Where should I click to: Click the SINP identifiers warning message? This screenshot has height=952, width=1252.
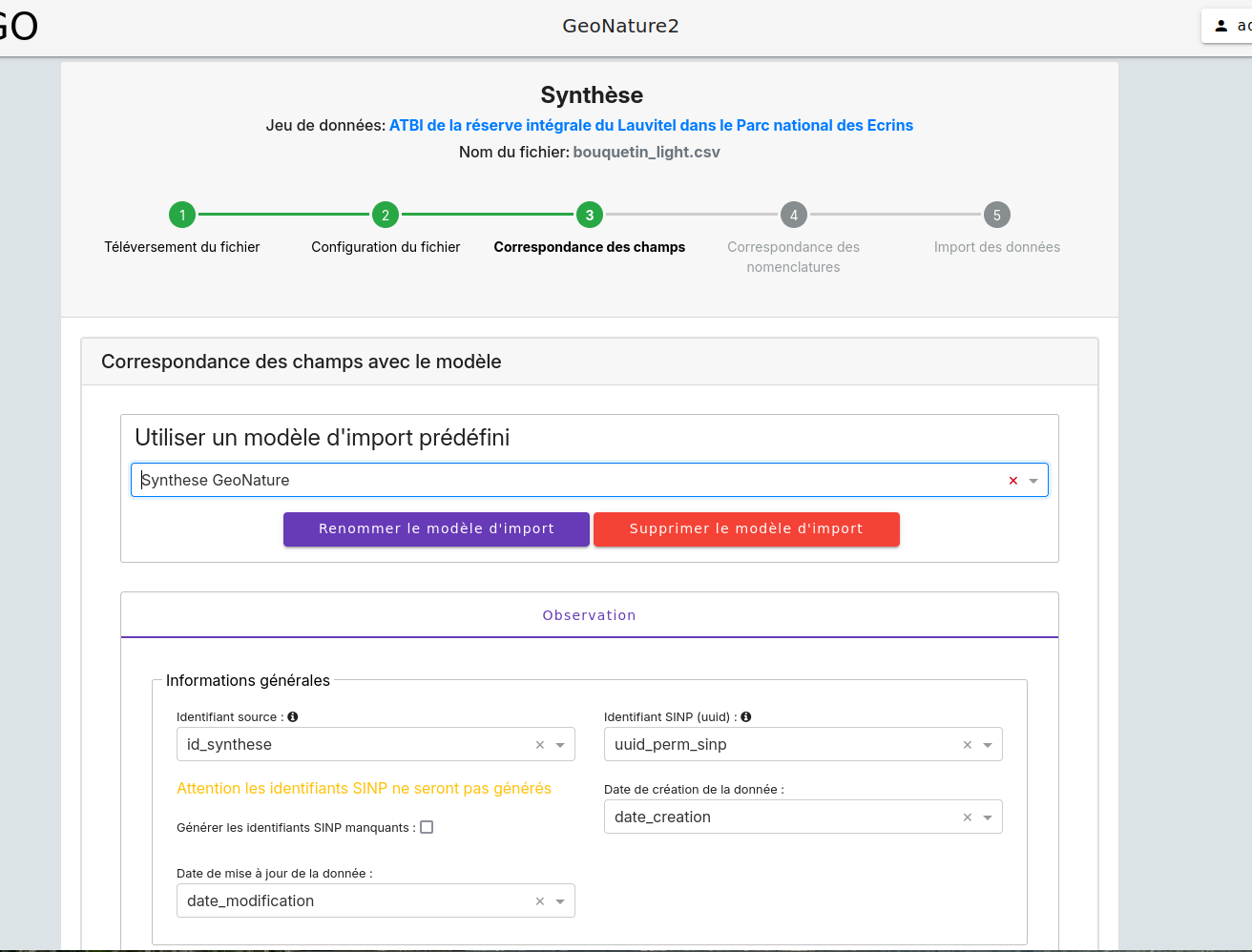(x=364, y=788)
